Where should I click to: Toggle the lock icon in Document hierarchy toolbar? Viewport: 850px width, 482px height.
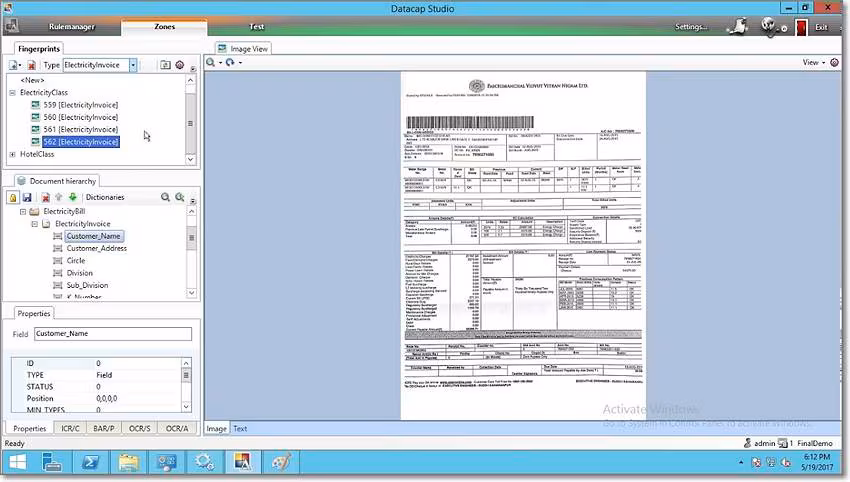(x=13, y=197)
